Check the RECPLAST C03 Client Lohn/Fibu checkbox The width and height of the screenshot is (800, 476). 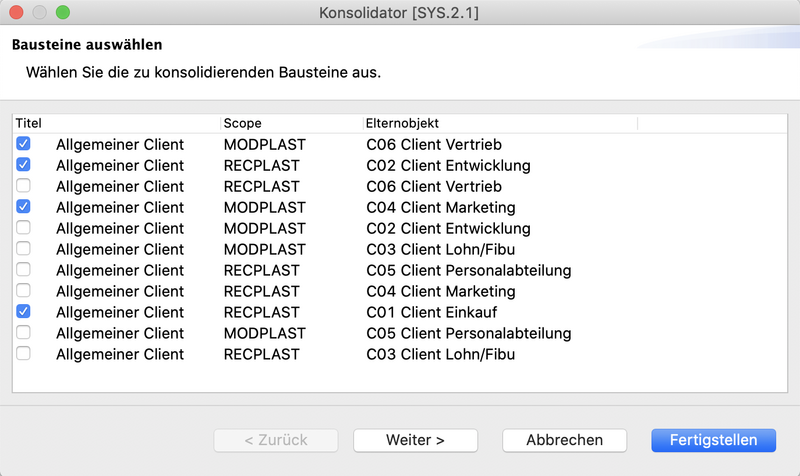[x=23, y=353]
